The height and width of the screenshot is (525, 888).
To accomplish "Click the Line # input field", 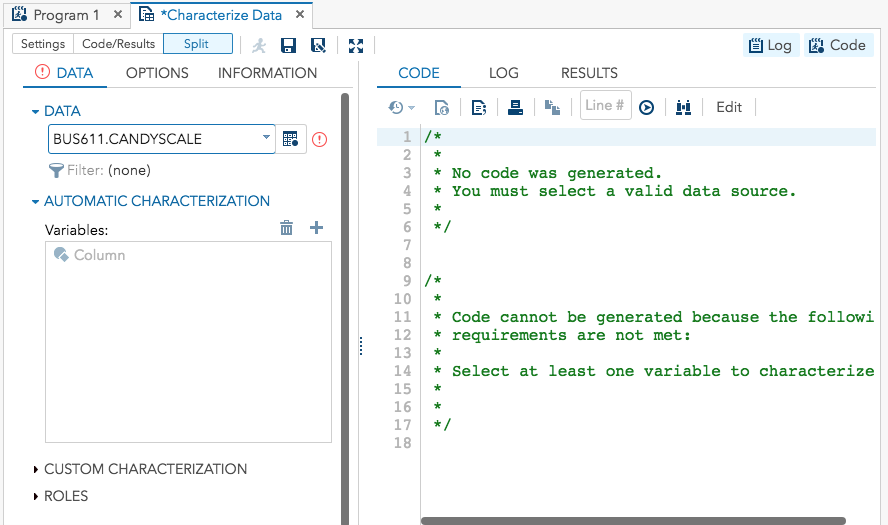I will pos(605,105).
